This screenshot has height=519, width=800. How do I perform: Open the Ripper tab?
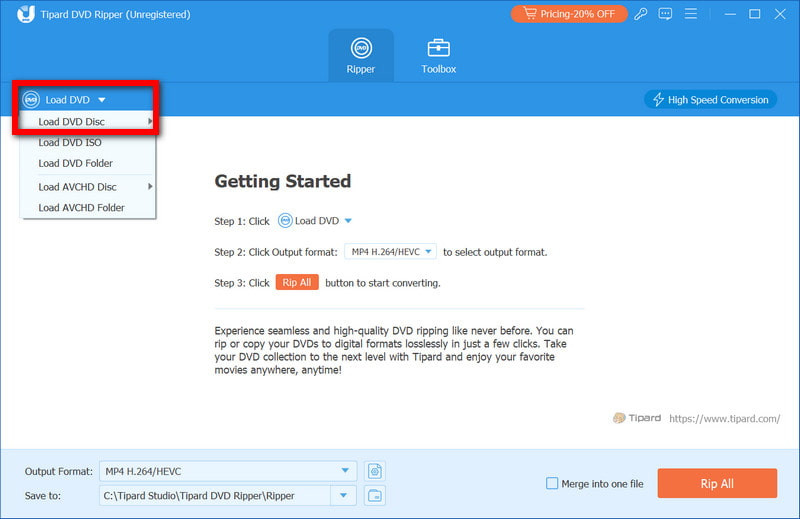(361, 55)
